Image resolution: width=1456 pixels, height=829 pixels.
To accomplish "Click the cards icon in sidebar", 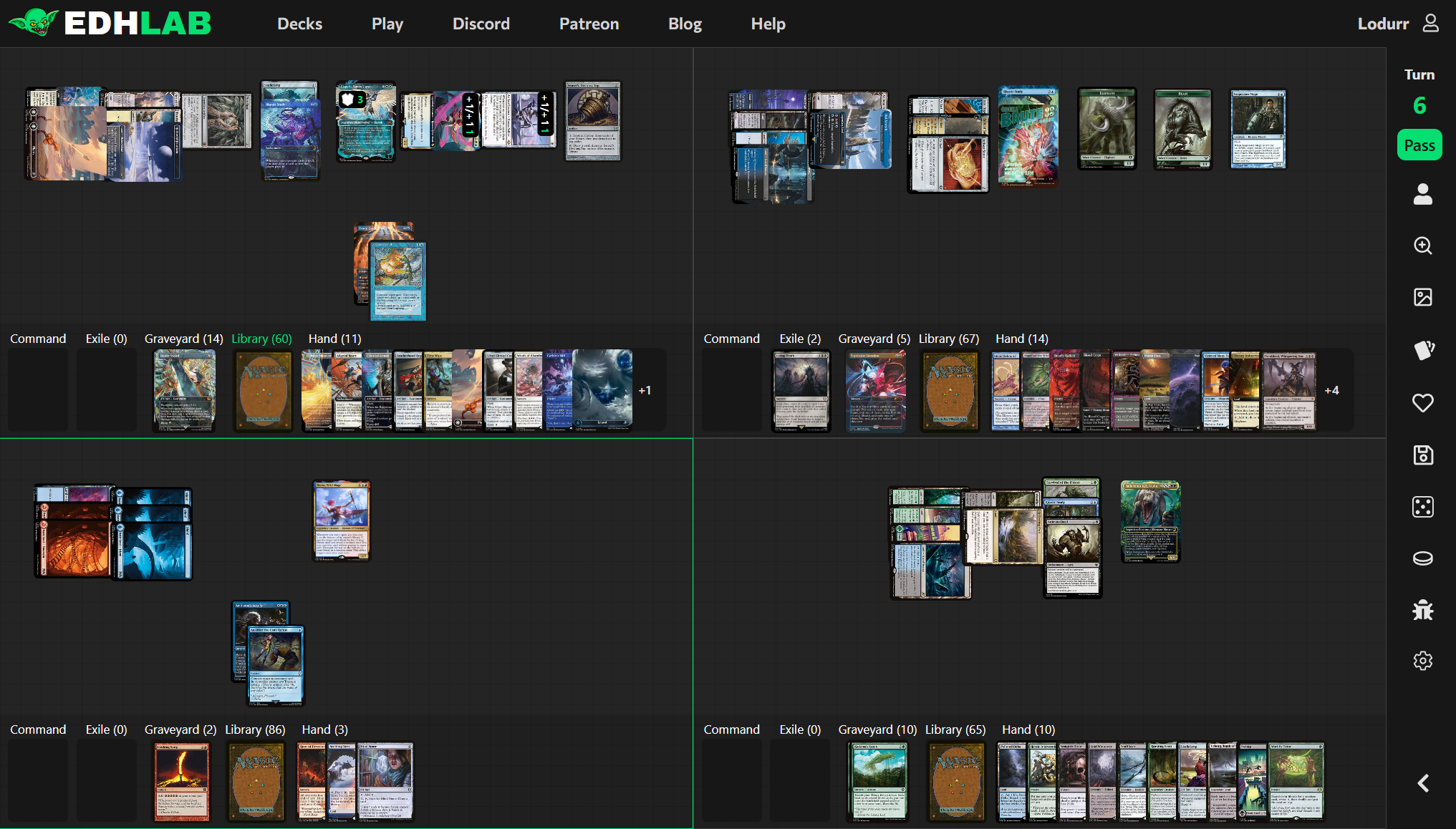I will pyautogui.click(x=1422, y=350).
